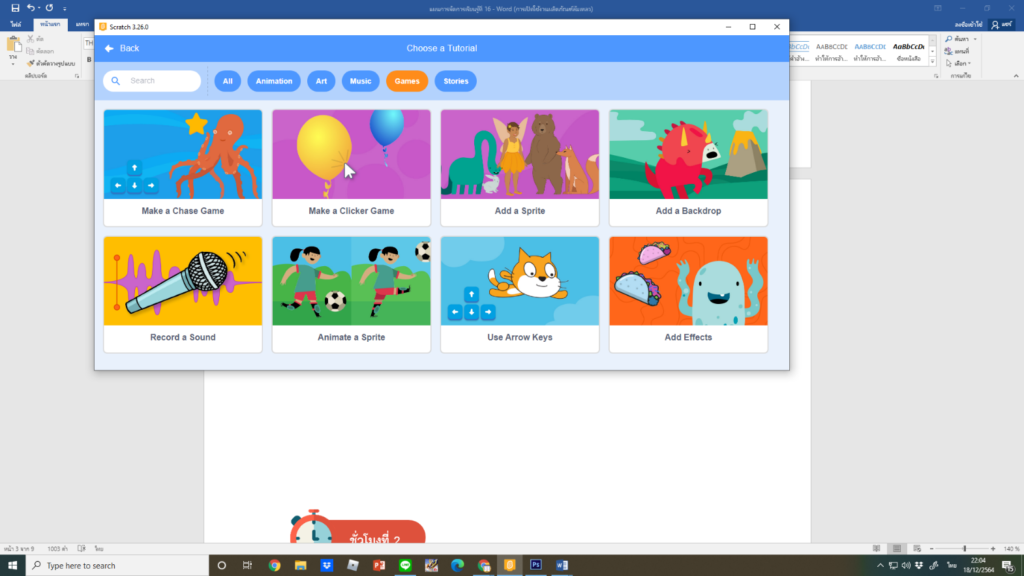Open PowerPoint from the taskbar
The width and height of the screenshot is (1024, 576).
coord(379,565)
